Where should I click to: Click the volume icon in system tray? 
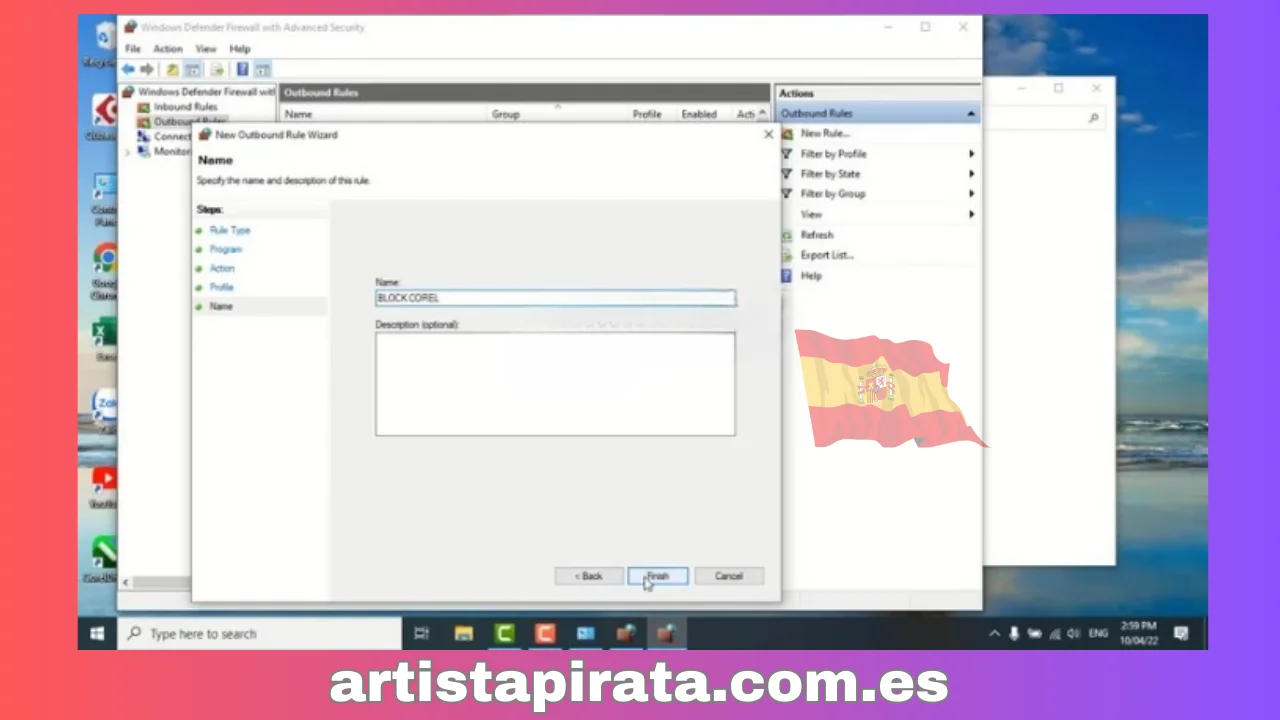(x=1074, y=633)
